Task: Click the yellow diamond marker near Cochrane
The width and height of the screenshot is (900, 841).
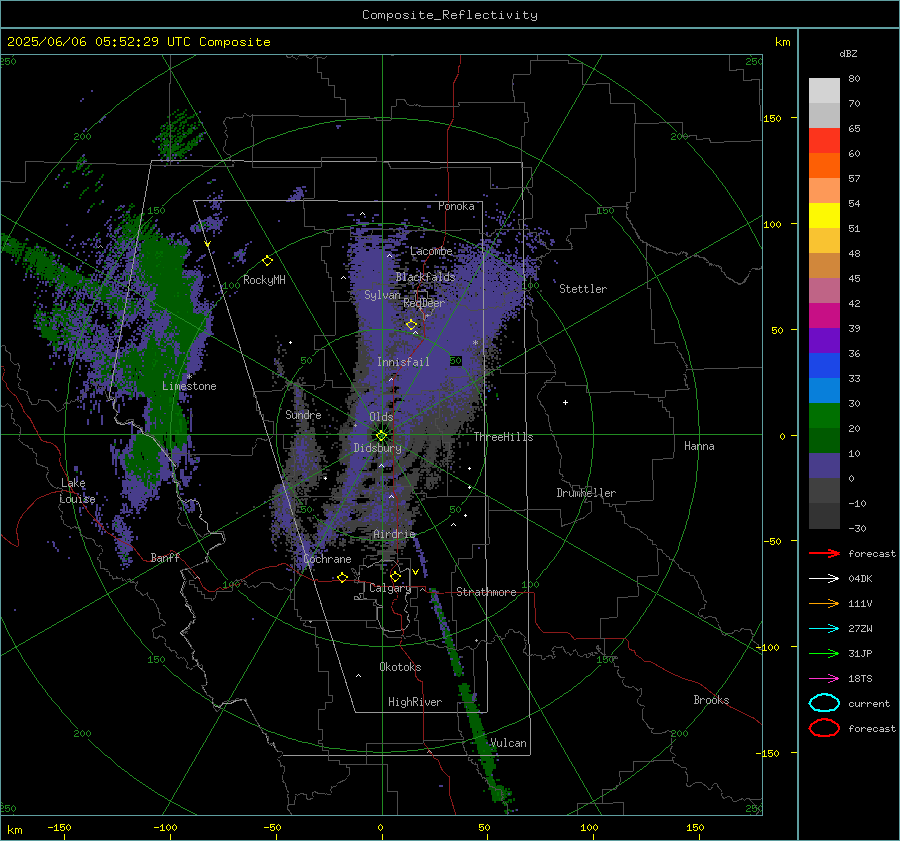Action: pyautogui.click(x=342, y=577)
